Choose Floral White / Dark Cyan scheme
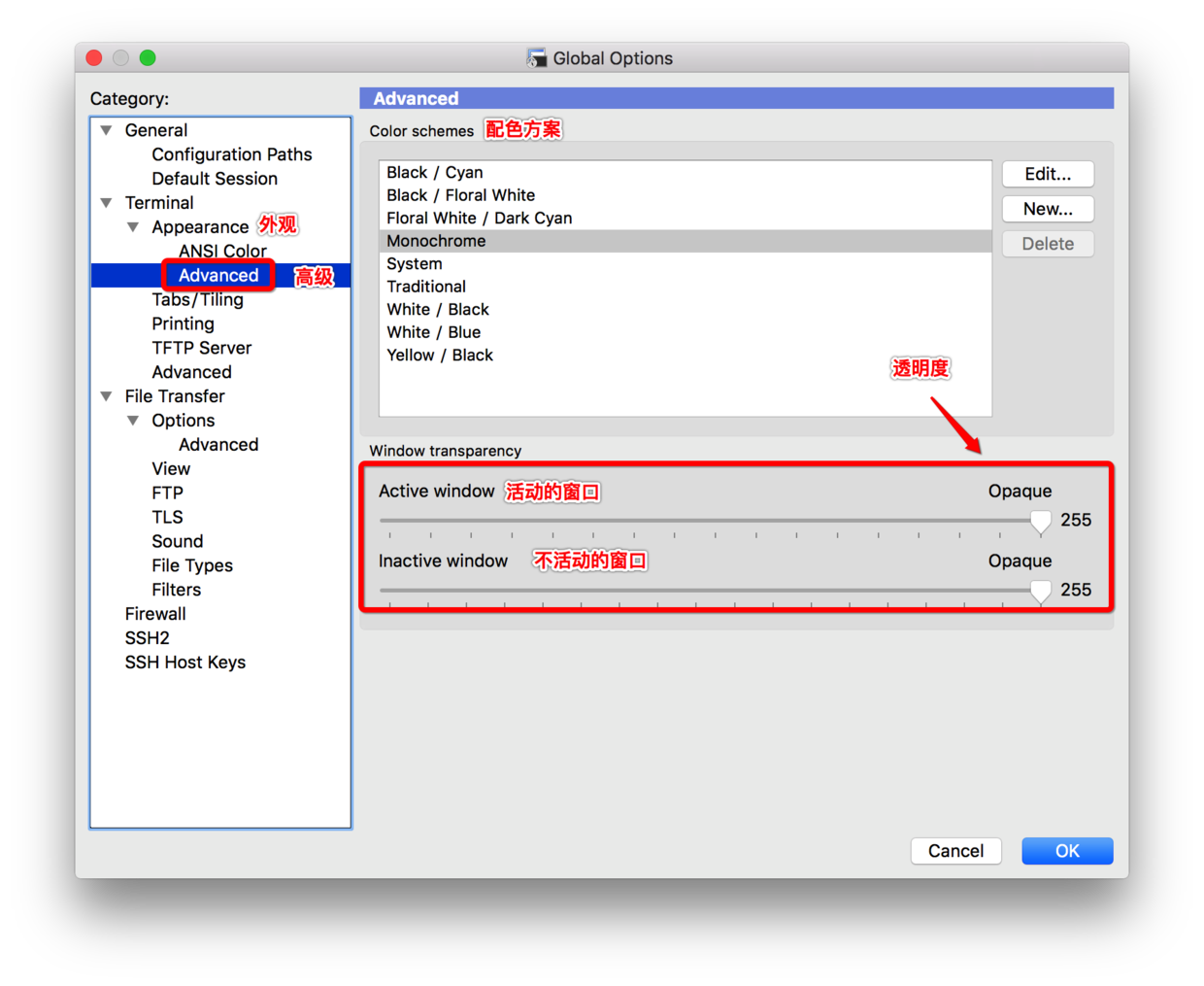 [685, 218]
